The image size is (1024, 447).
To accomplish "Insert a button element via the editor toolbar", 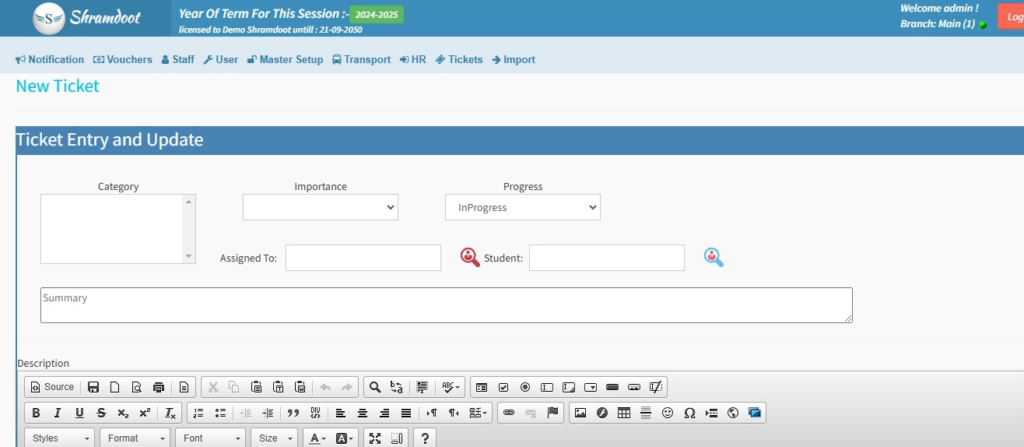I will click(612, 387).
